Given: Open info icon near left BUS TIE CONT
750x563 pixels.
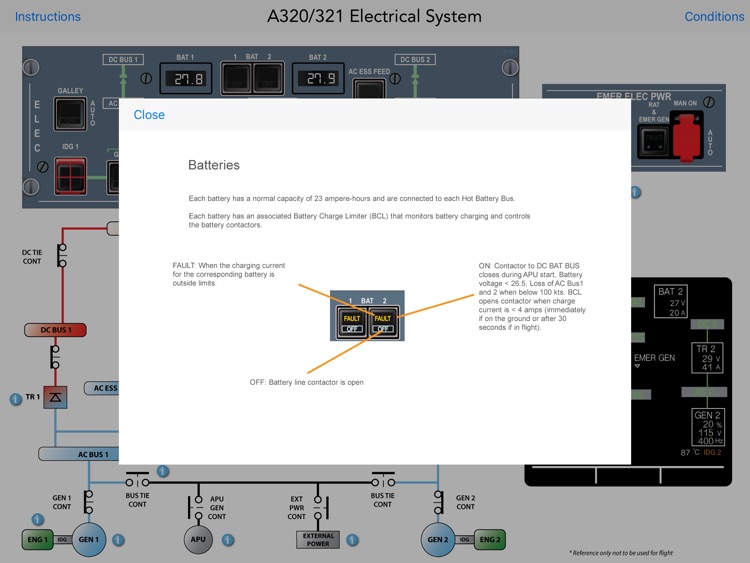Looking at the screenshot, I should coord(163,471).
